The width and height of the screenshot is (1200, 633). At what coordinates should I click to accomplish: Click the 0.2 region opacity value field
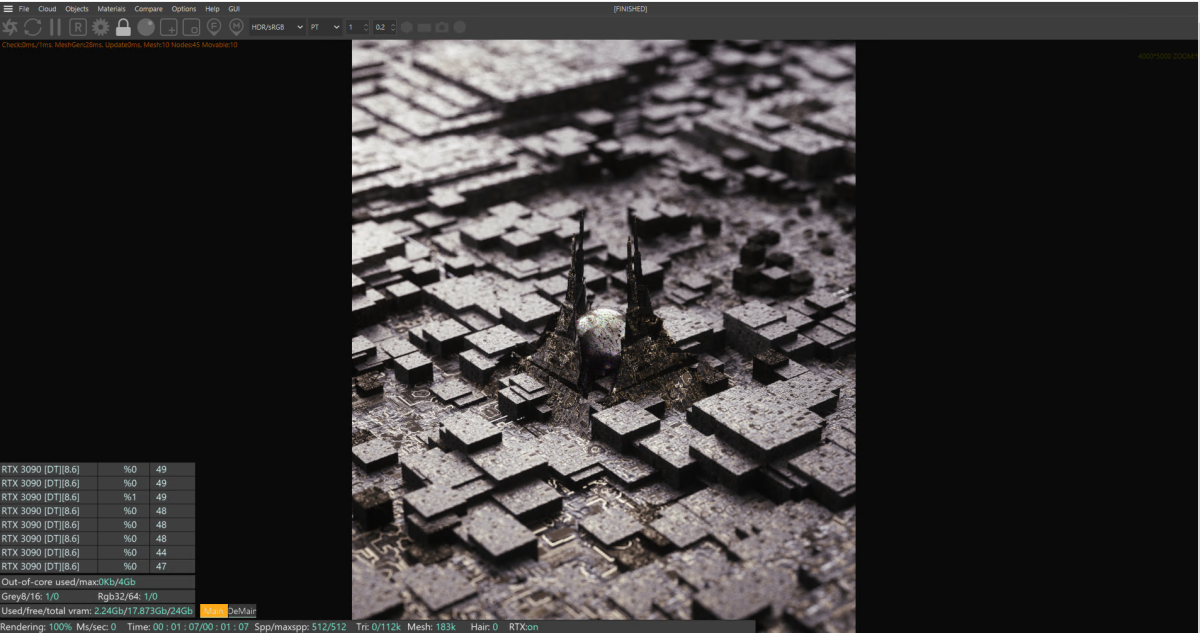[x=383, y=27]
